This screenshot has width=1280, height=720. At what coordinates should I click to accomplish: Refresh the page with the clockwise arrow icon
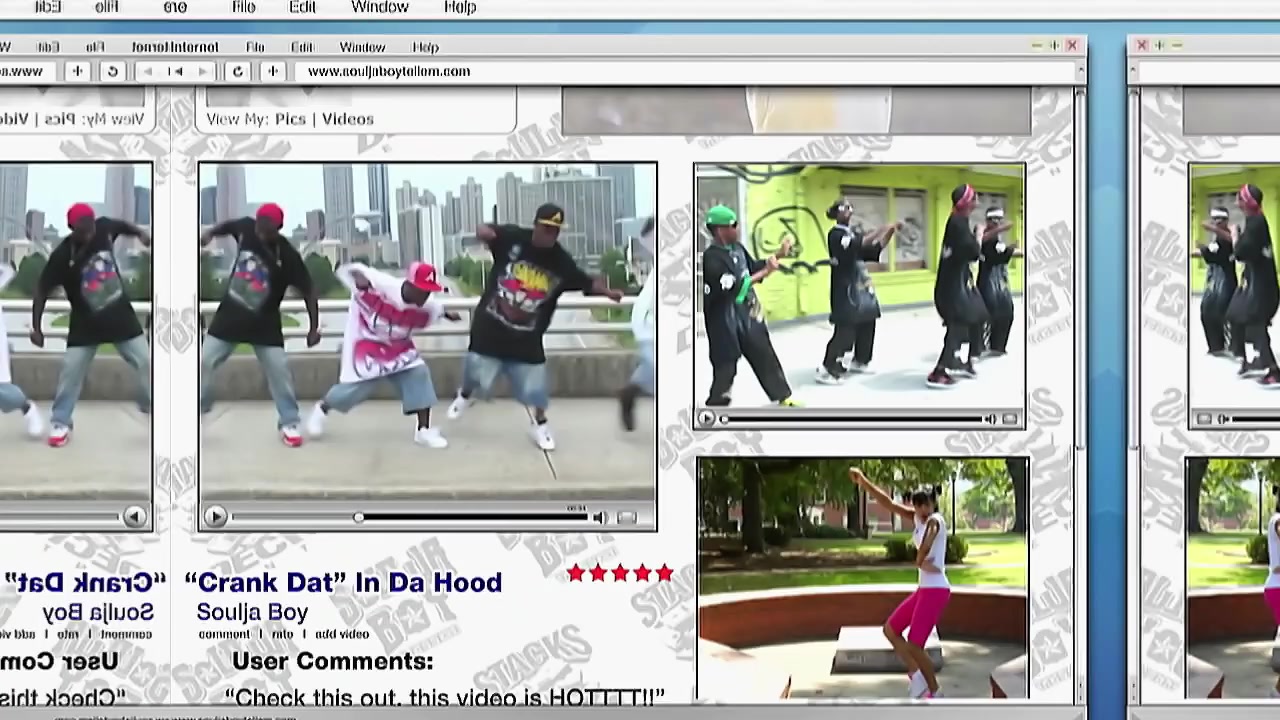point(237,71)
